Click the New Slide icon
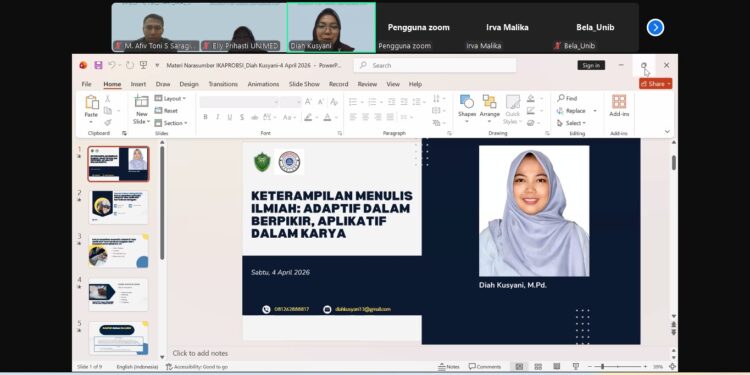This screenshot has height=375, width=750. (x=142, y=101)
